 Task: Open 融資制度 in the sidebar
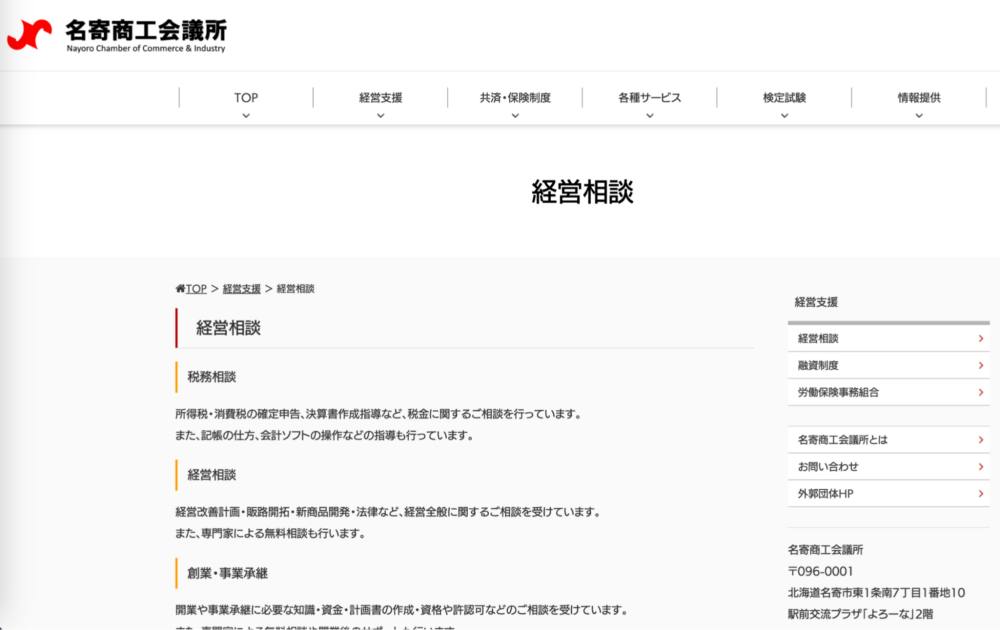819,366
